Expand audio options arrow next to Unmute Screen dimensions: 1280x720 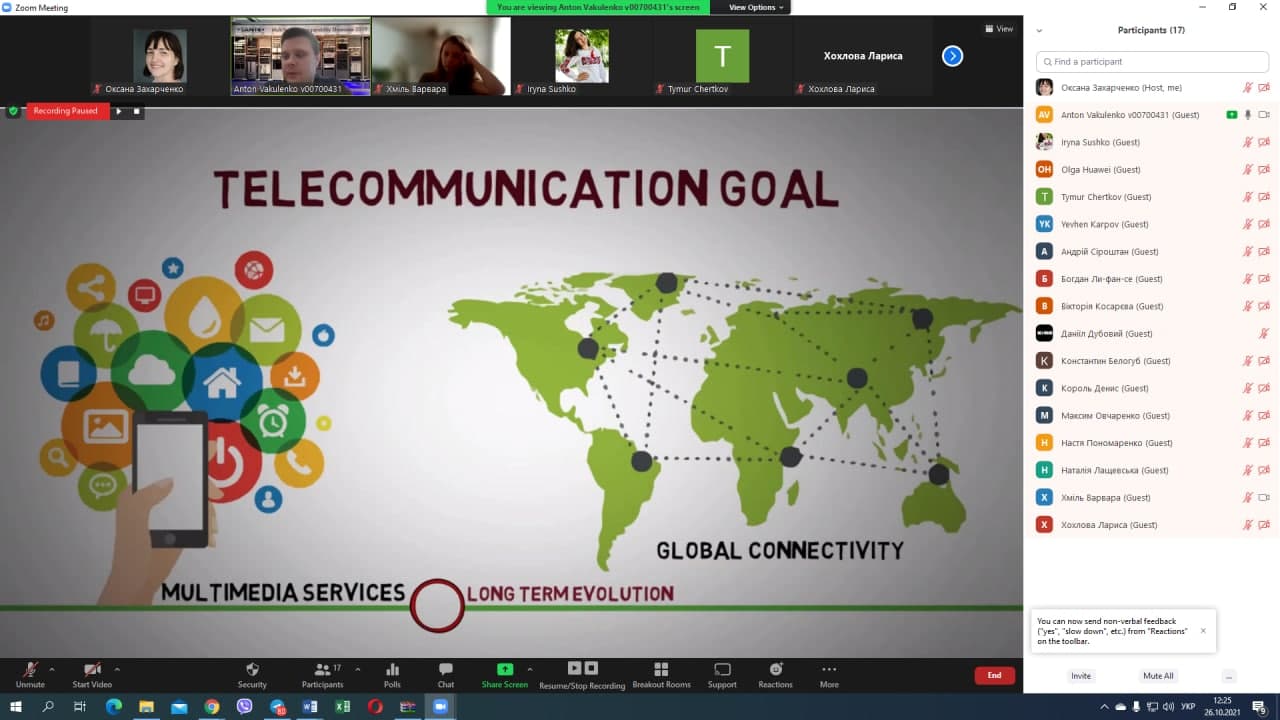click(52, 669)
